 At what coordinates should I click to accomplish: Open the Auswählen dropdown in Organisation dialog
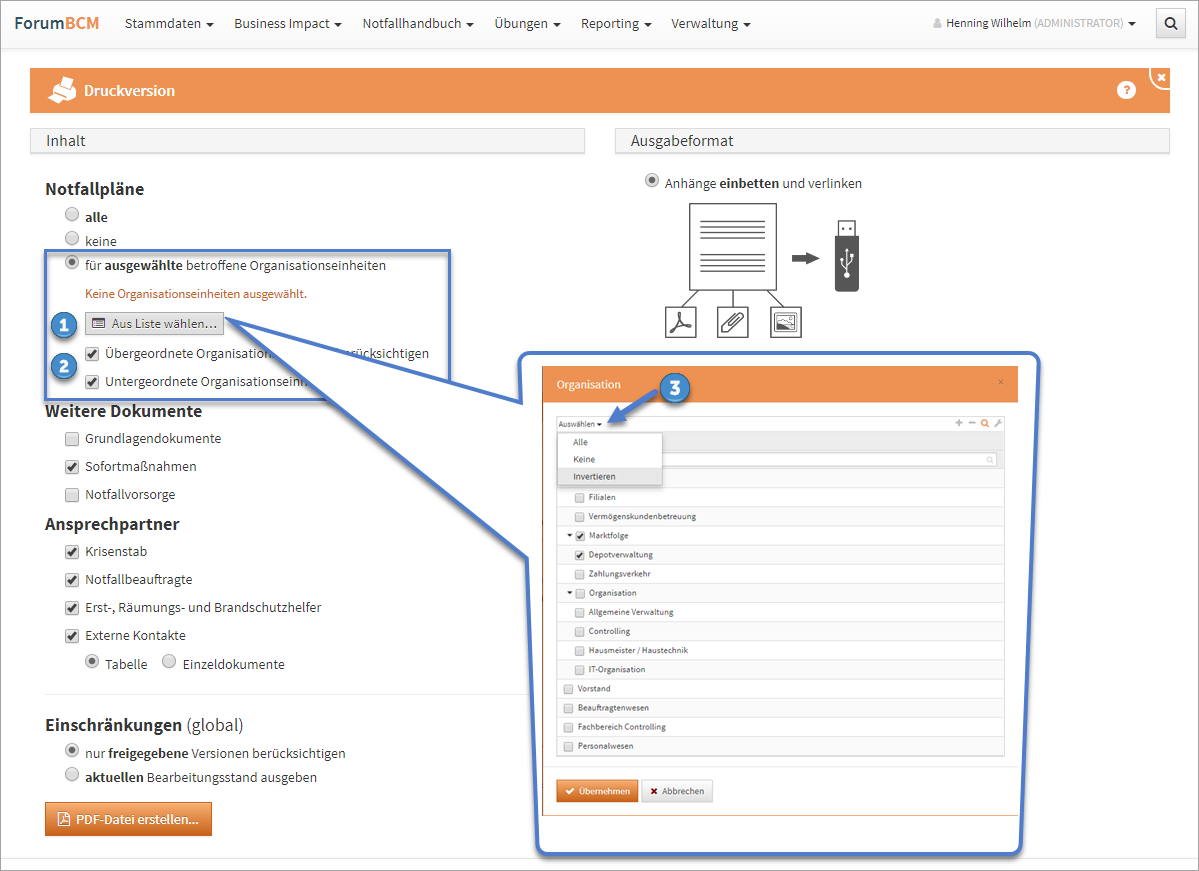click(x=580, y=424)
